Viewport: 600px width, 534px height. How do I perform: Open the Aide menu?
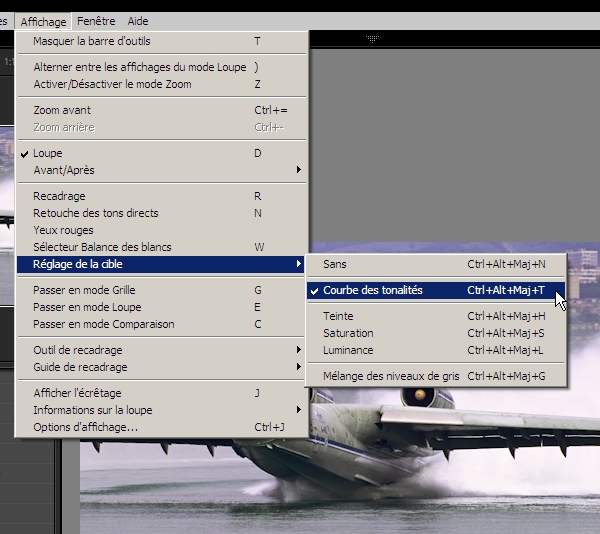(x=138, y=21)
